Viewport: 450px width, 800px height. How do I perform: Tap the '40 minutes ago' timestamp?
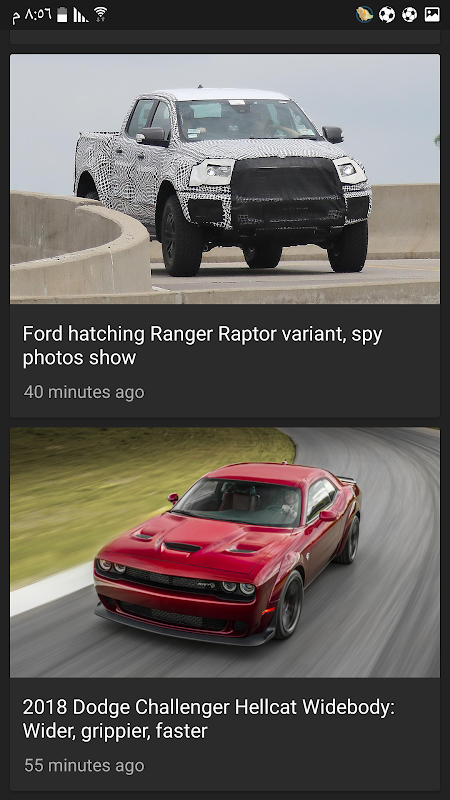point(84,392)
